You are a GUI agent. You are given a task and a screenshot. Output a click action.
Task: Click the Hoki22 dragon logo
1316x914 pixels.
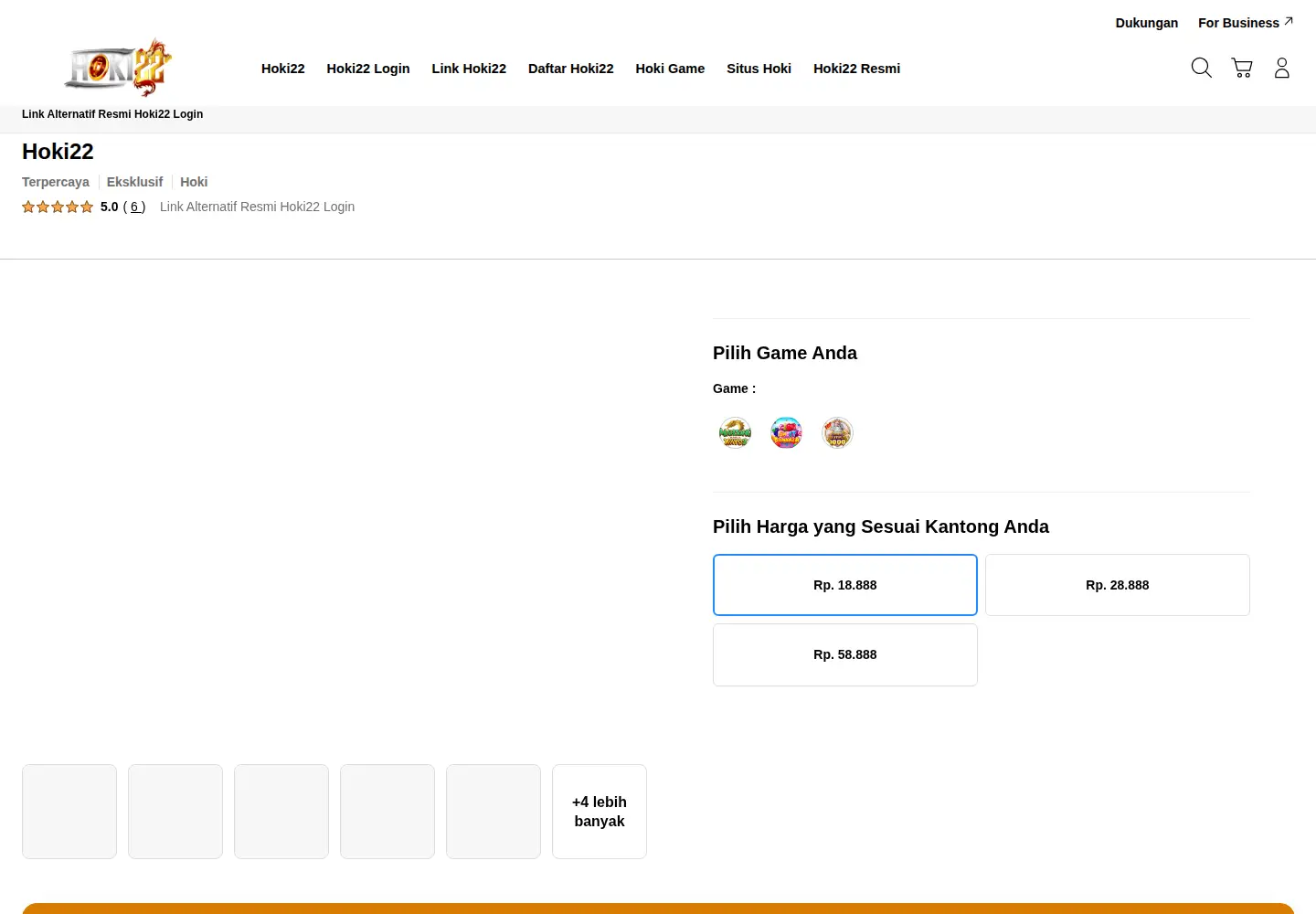[119, 68]
